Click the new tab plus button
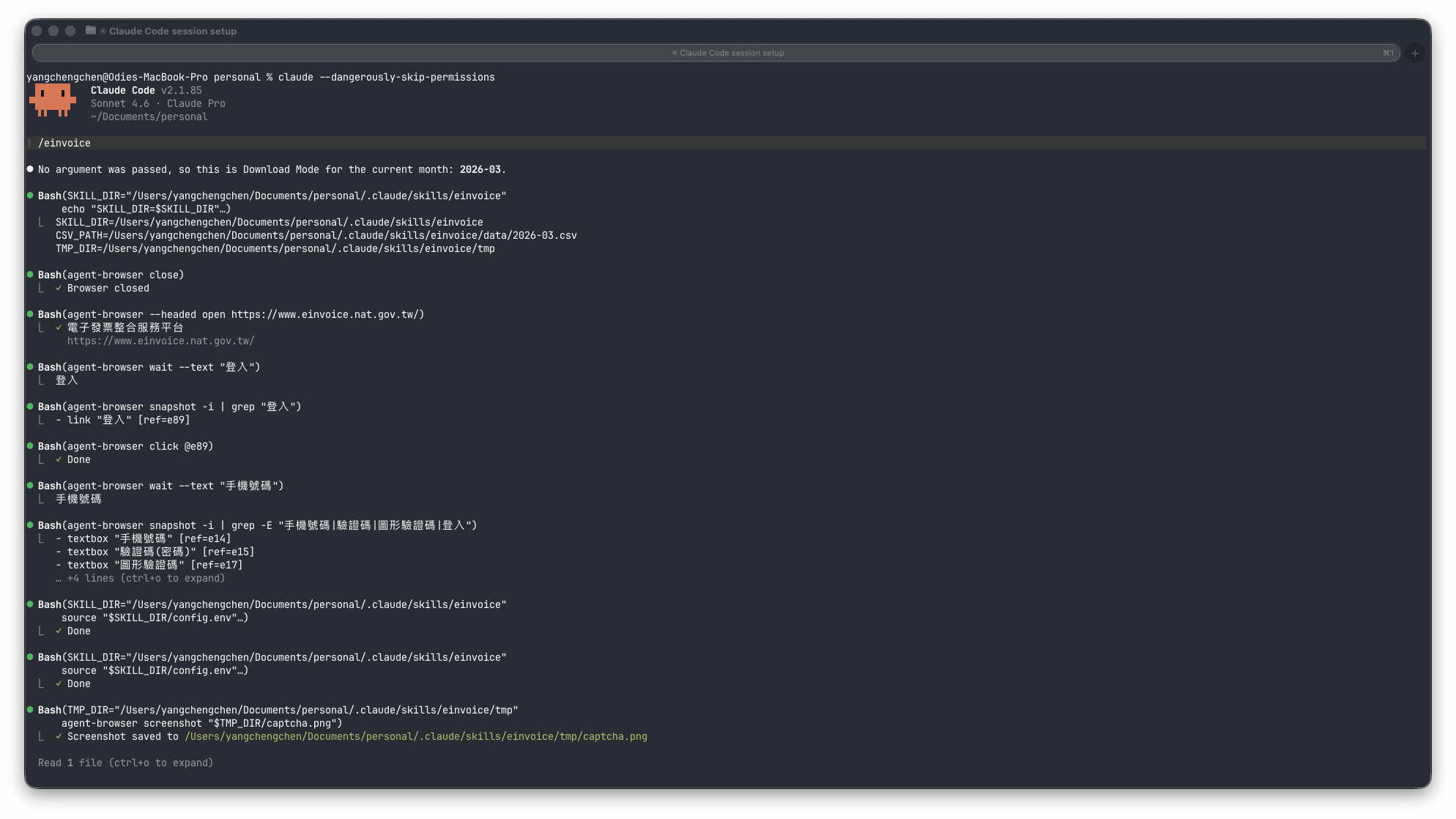 click(x=1414, y=53)
